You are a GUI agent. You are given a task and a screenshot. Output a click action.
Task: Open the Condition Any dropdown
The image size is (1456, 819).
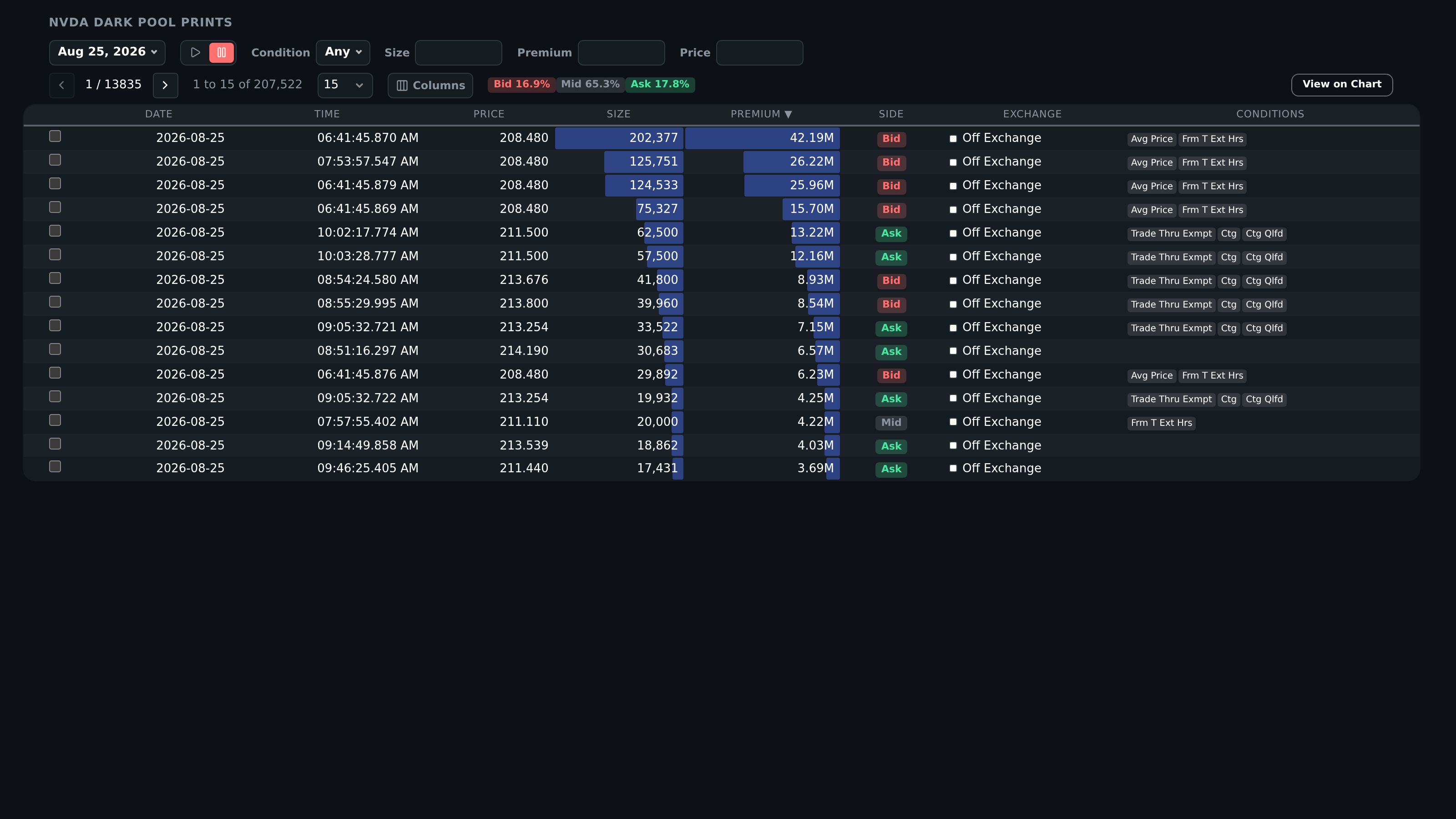click(343, 53)
